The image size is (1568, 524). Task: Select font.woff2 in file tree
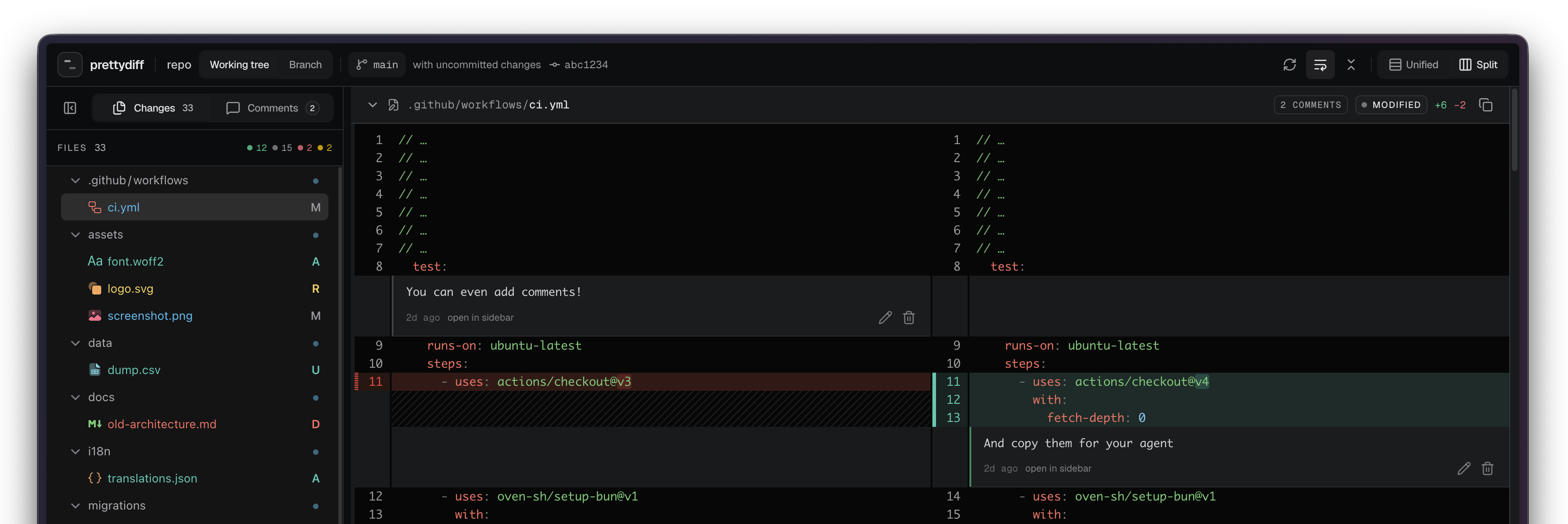(194, 261)
